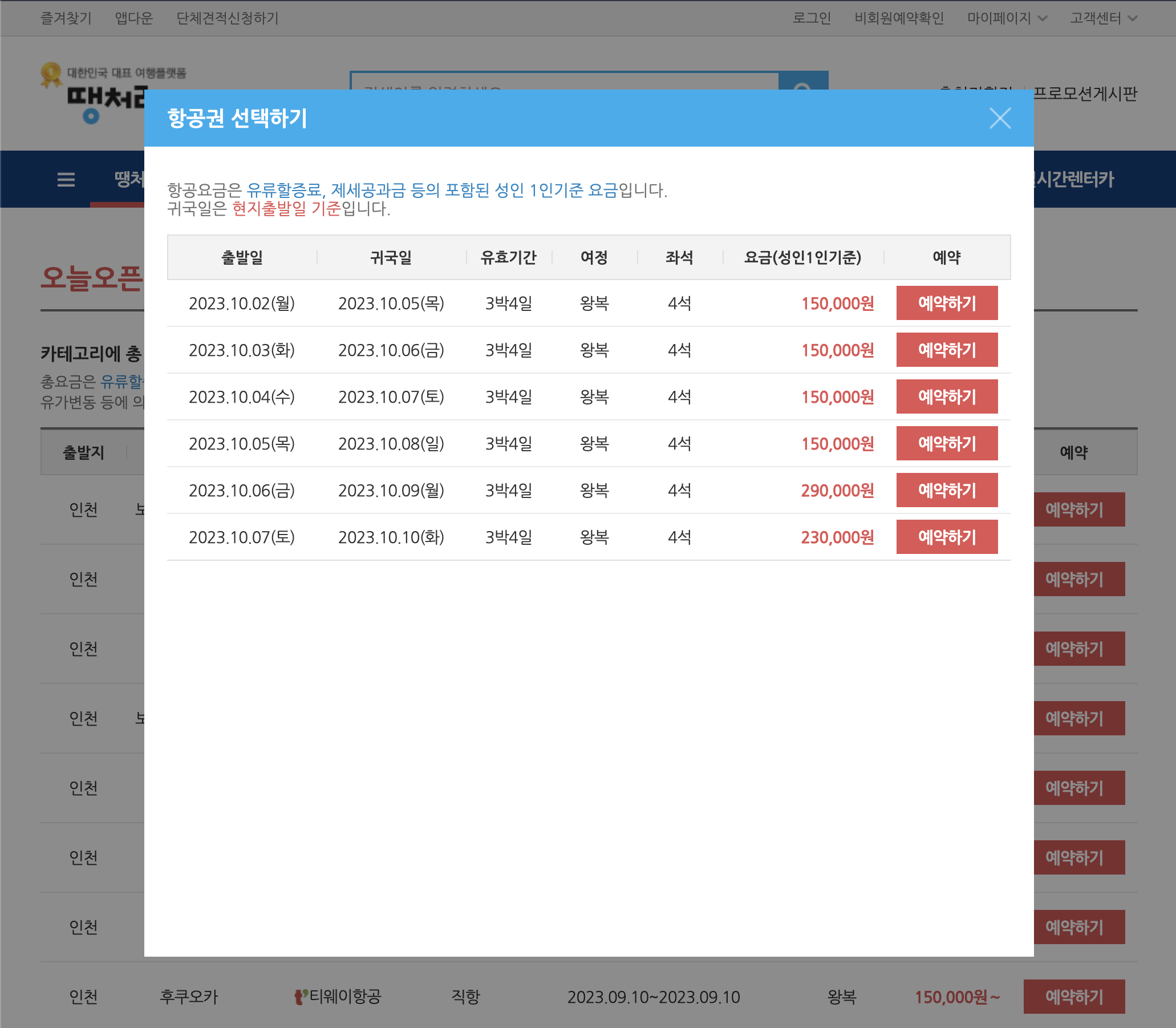Image resolution: width=1176 pixels, height=1028 pixels.
Task: Expand the 고객센터 dropdown
Action: (x=1103, y=18)
